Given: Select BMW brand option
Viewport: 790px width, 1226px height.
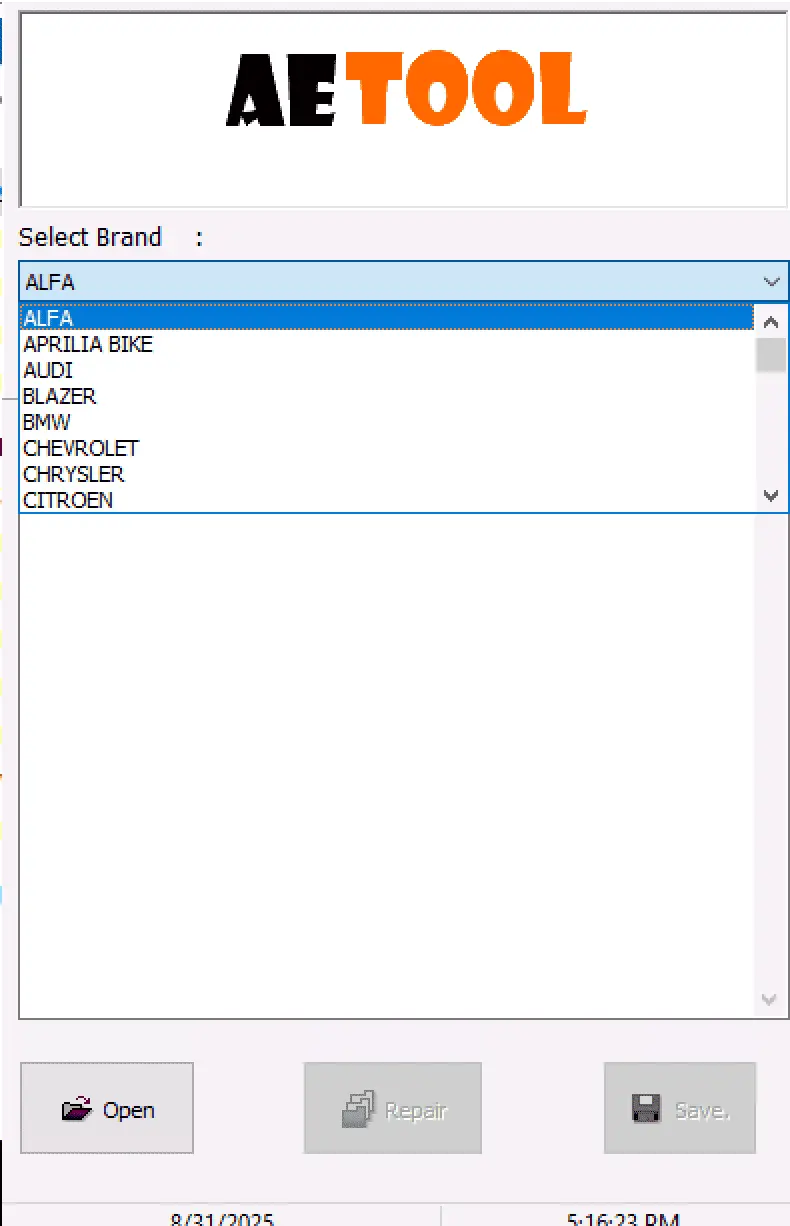Looking at the screenshot, I should click(x=47, y=422).
